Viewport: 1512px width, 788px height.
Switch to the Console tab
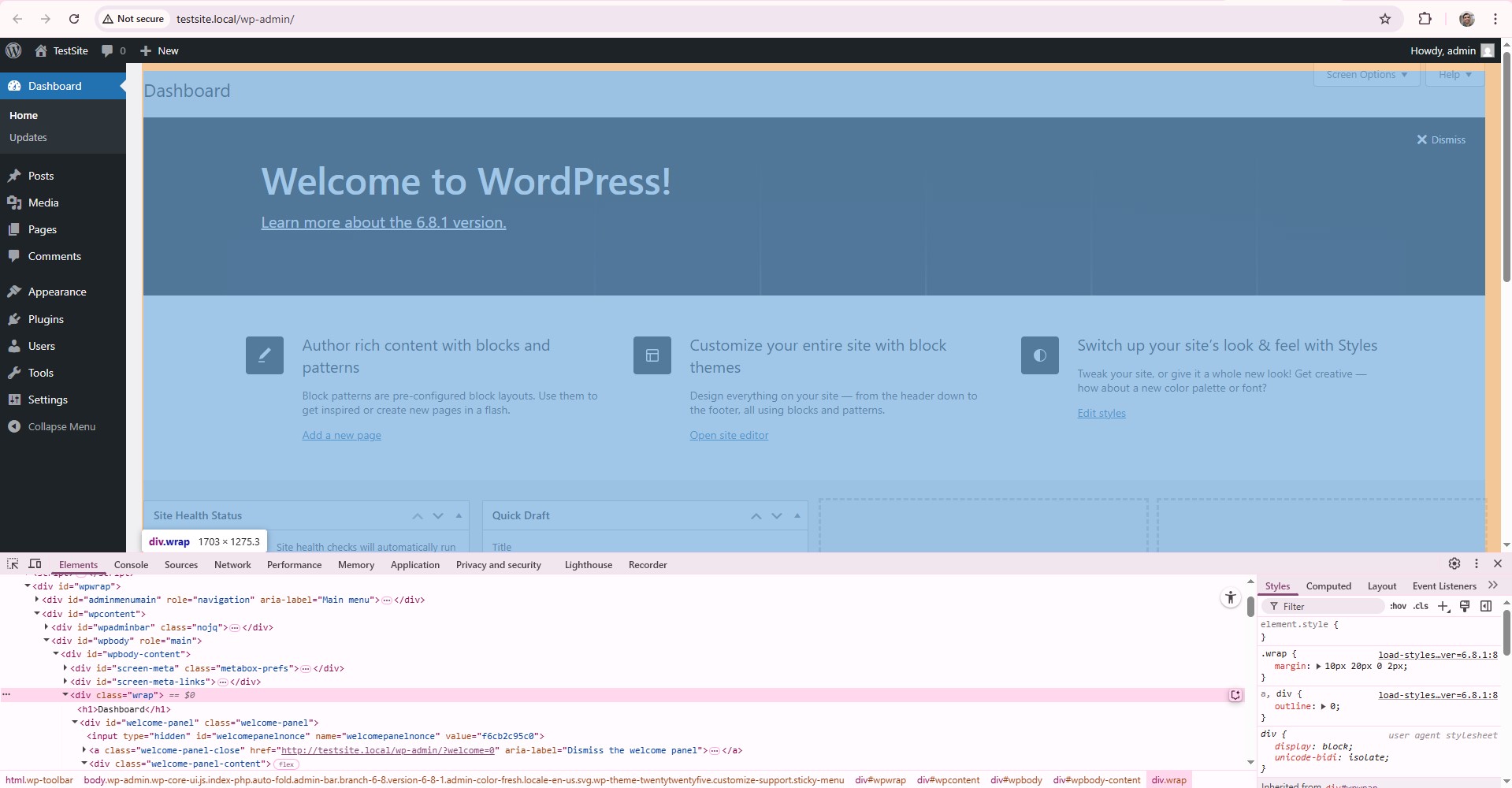[x=131, y=564]
